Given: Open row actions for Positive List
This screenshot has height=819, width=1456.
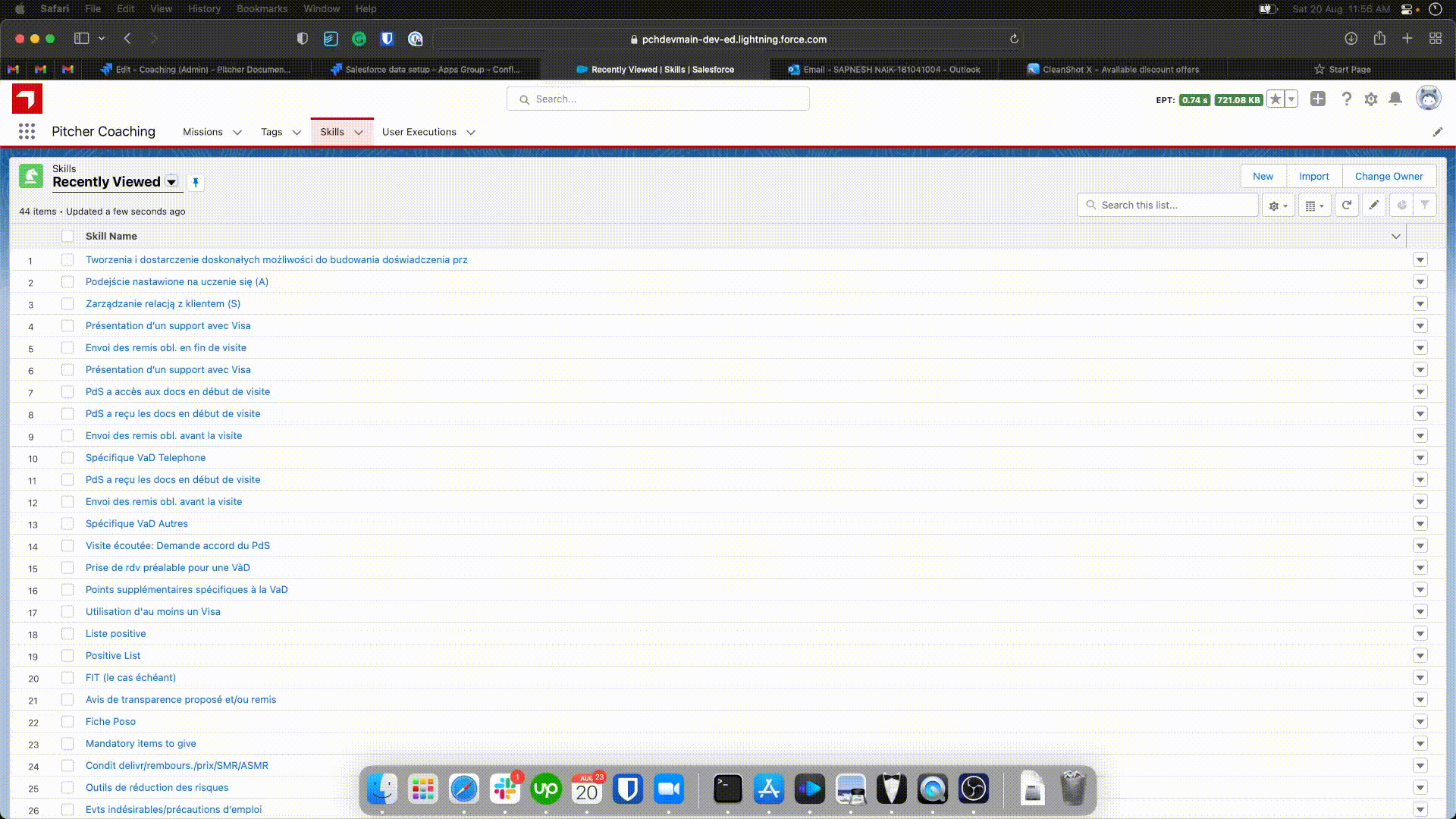Looking at the screenshot, I should click(x=1420, y=656).
